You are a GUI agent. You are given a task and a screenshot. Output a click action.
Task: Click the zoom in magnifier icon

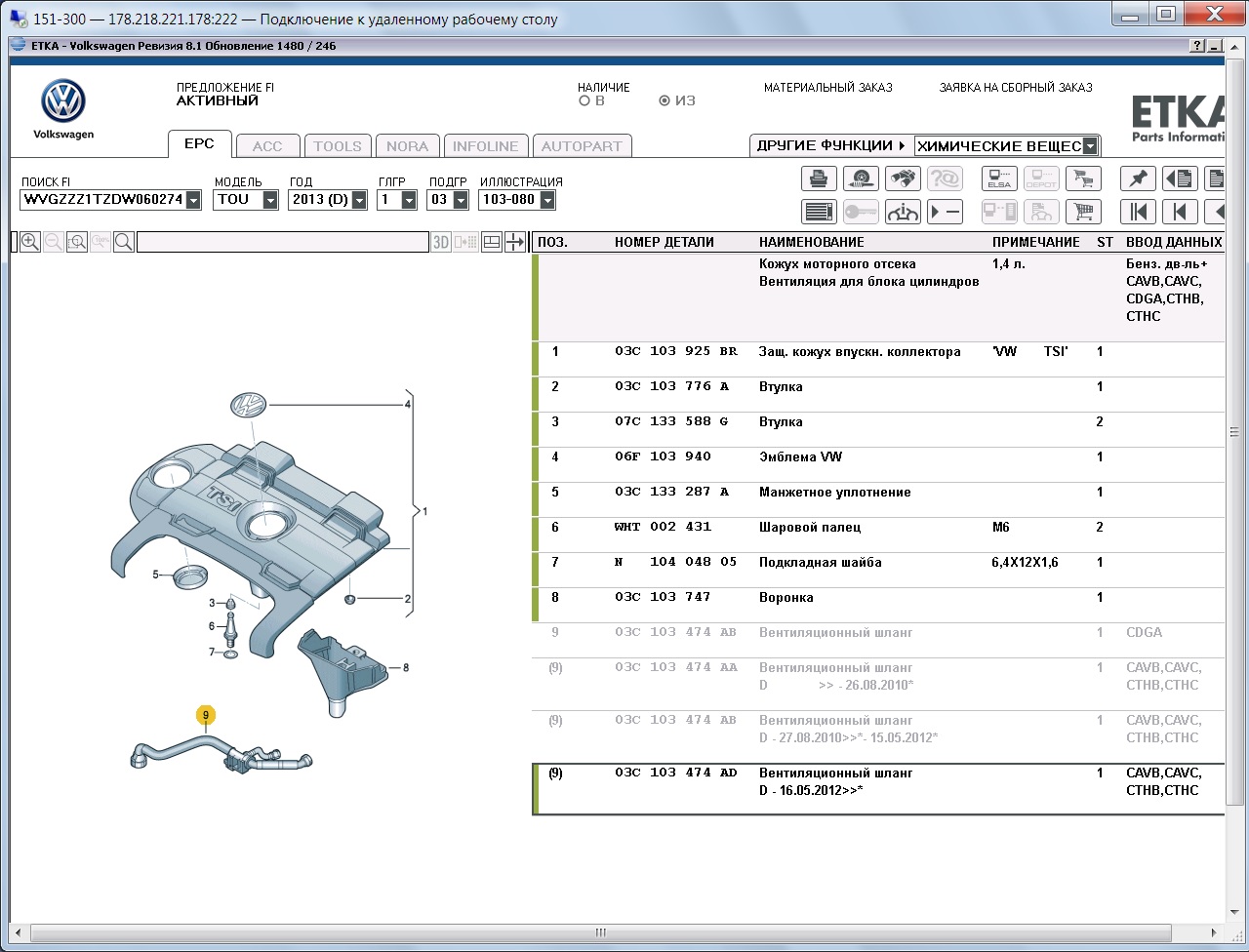click(x=30, y=242)
